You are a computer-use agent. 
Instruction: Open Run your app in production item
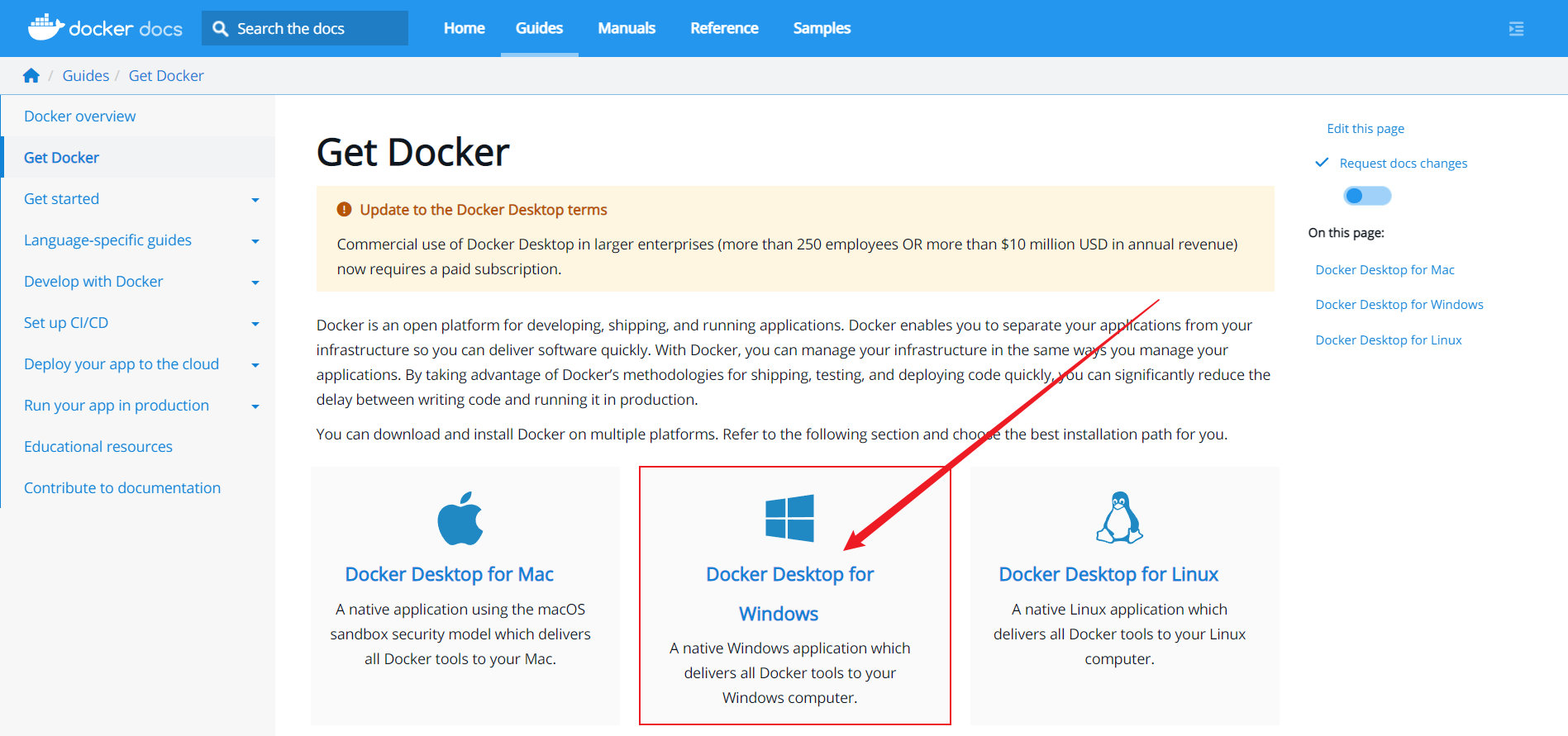(x=117, y=406)
